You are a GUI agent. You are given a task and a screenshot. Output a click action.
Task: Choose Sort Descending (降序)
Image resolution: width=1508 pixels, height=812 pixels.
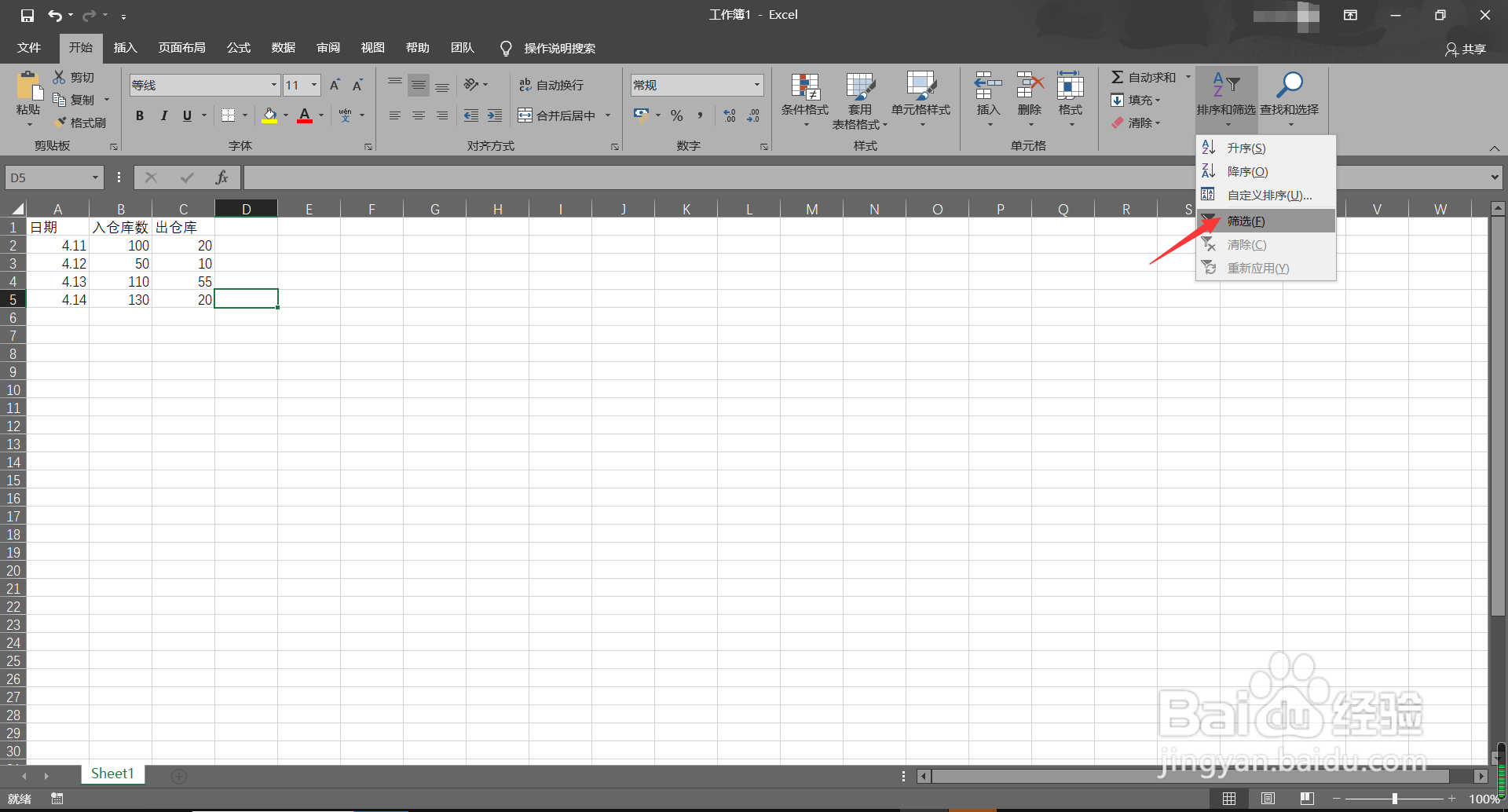[x=1266, y=172]
